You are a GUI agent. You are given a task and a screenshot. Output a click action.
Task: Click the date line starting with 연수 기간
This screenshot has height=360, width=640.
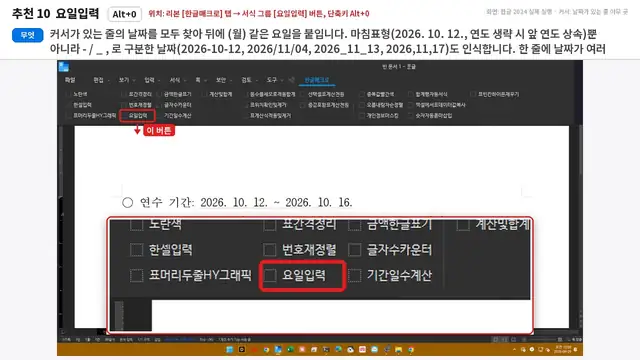pos(238,202)
